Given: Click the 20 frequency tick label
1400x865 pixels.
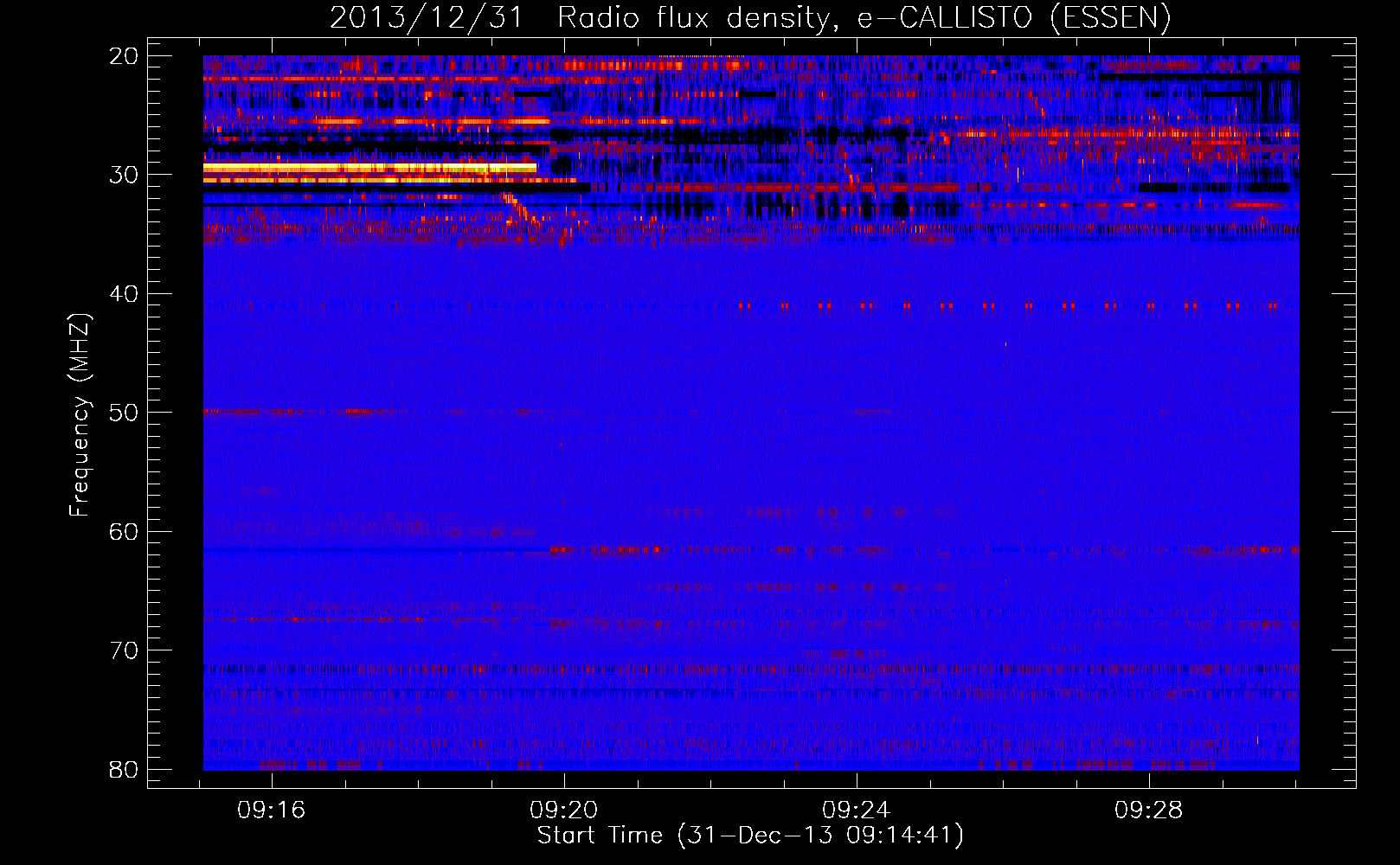Looking at the screenshot, I should [x=125, y=56].
